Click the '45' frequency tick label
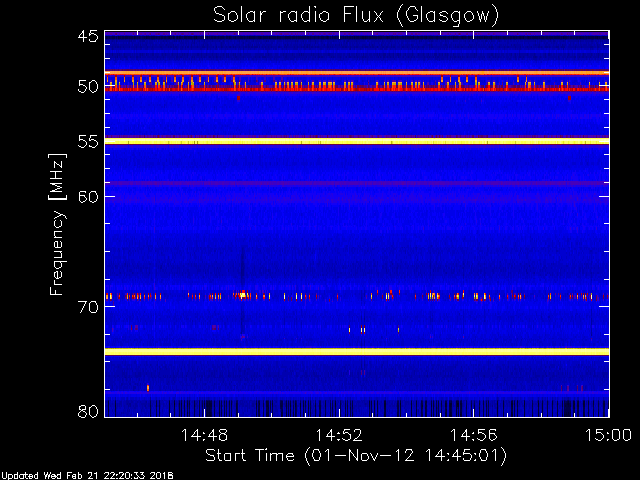This screenshot has width=640, height=480. click(88, 36)
